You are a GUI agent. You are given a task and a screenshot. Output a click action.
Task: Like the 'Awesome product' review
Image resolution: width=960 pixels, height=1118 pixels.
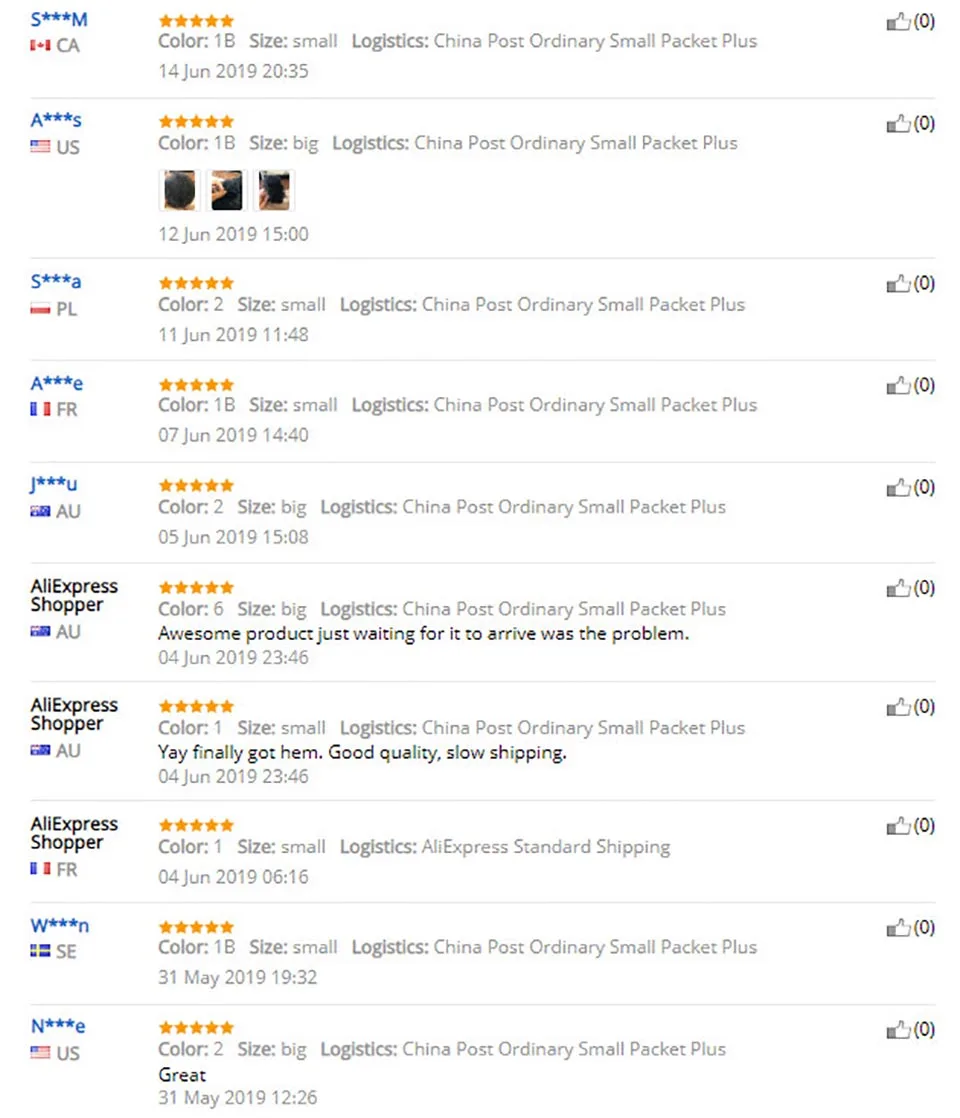pyautogui.click(x=899, y=588)
